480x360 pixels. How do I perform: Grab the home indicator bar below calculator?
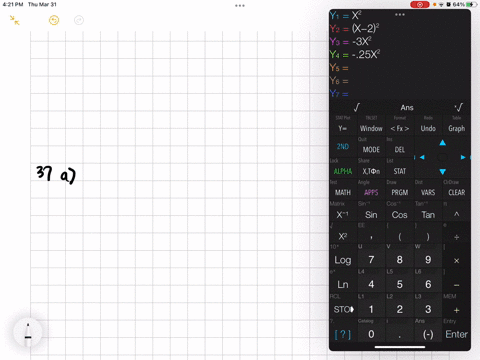coord(400,347)
